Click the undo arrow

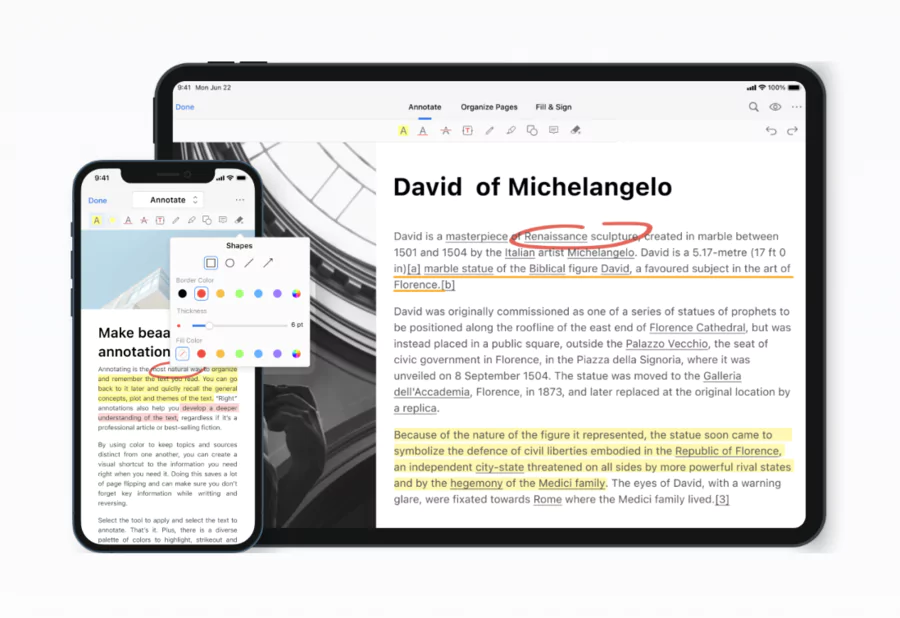(772, 130)
